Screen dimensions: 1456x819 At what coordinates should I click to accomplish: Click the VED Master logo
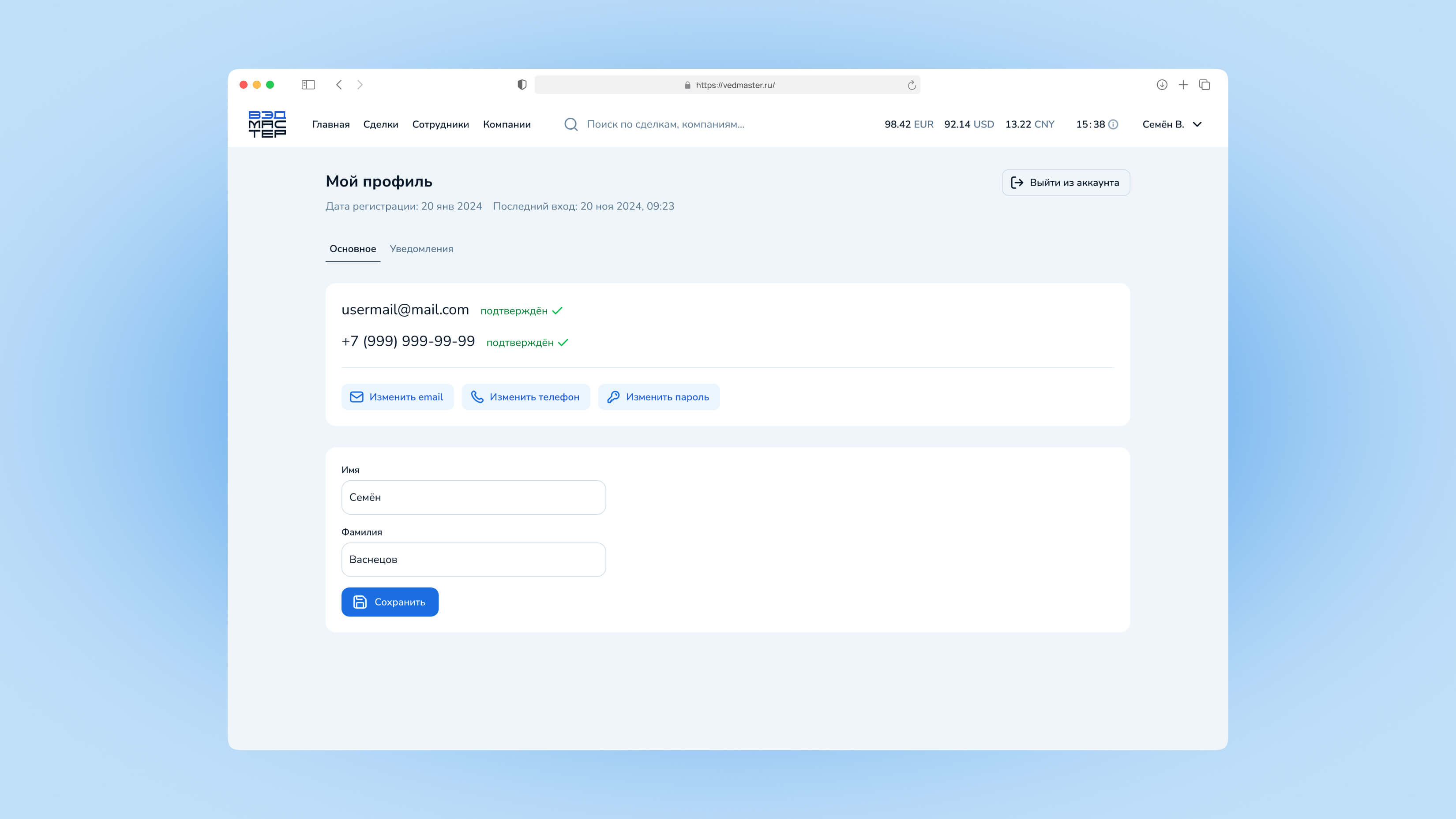coord(267,124)
